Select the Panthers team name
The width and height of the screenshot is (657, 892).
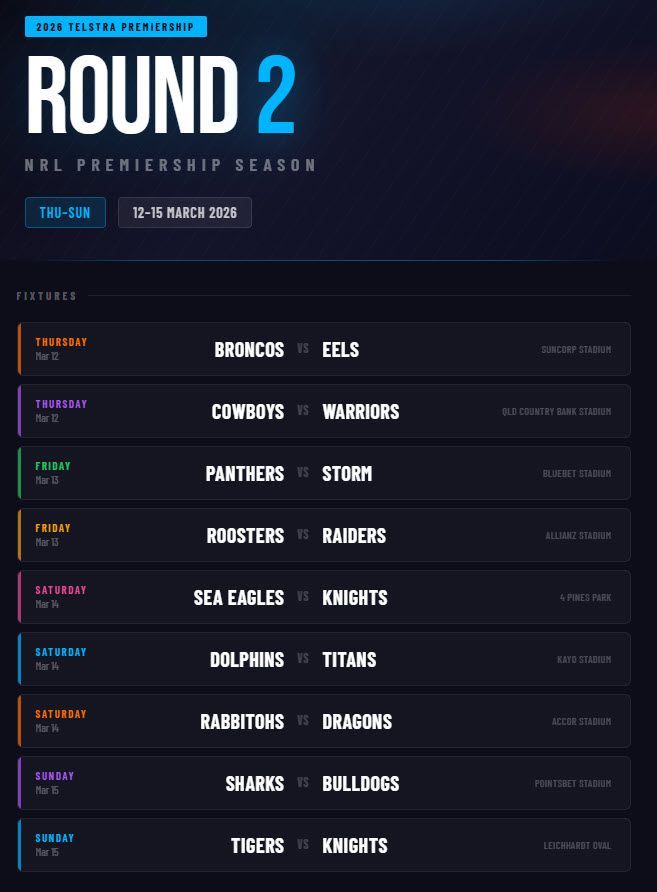pyautogui.click(x=245, y=474)
